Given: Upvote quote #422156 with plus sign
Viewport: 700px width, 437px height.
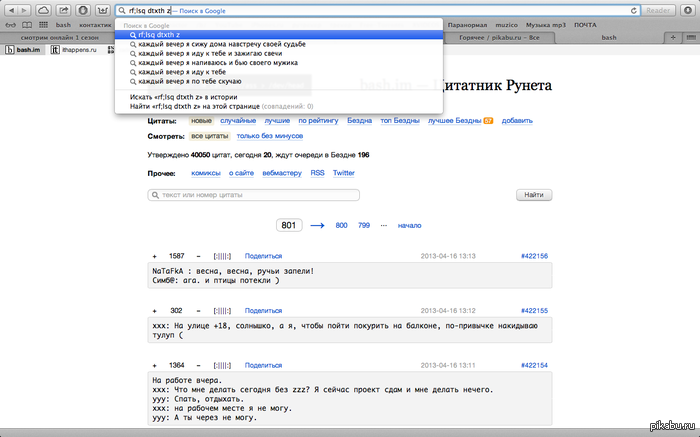Looking at the screenshot, I should [154, 256].
